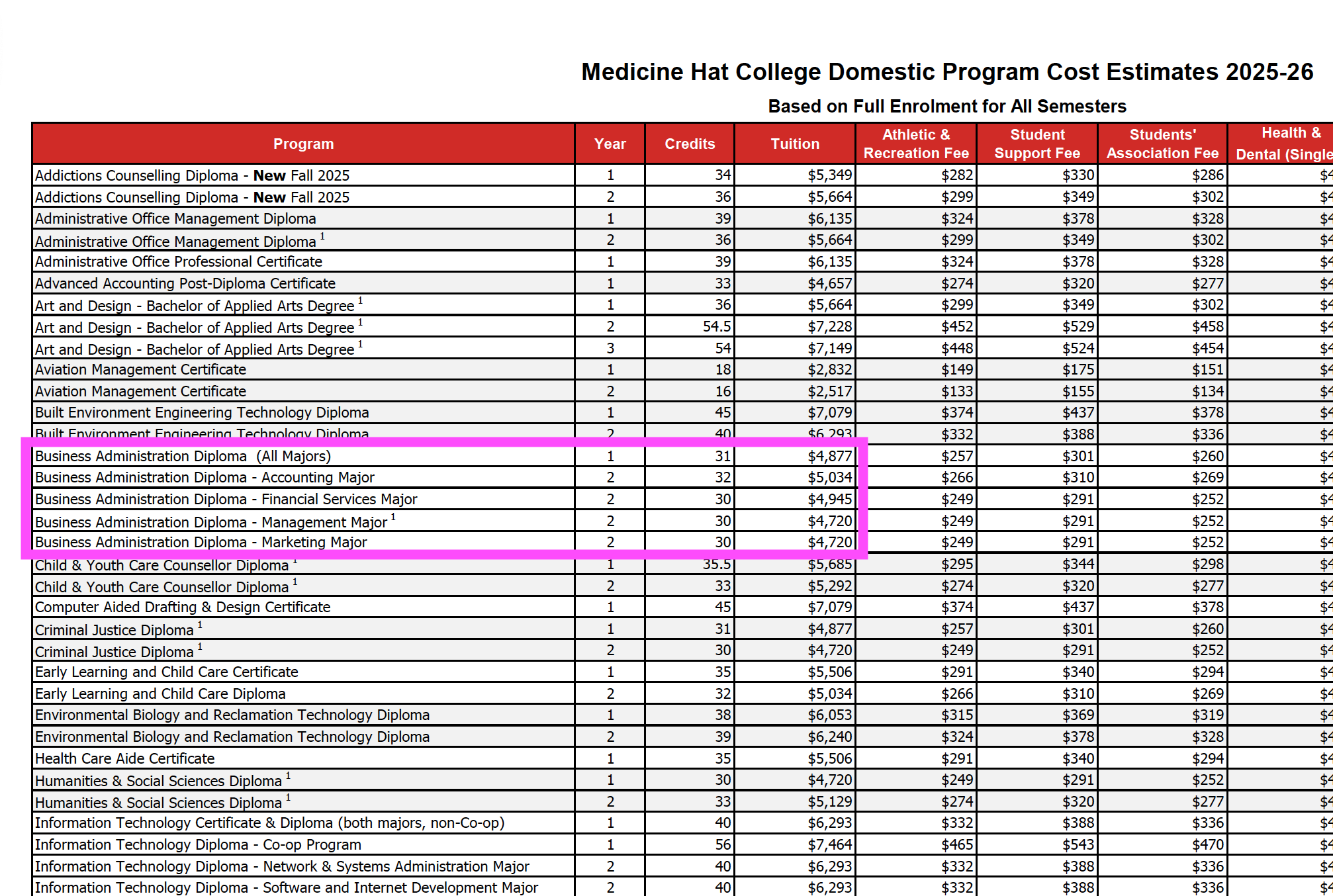Click Business Administration Diploma Marketing Major
Screen dimensions: 1333x896
coord(201,542)
